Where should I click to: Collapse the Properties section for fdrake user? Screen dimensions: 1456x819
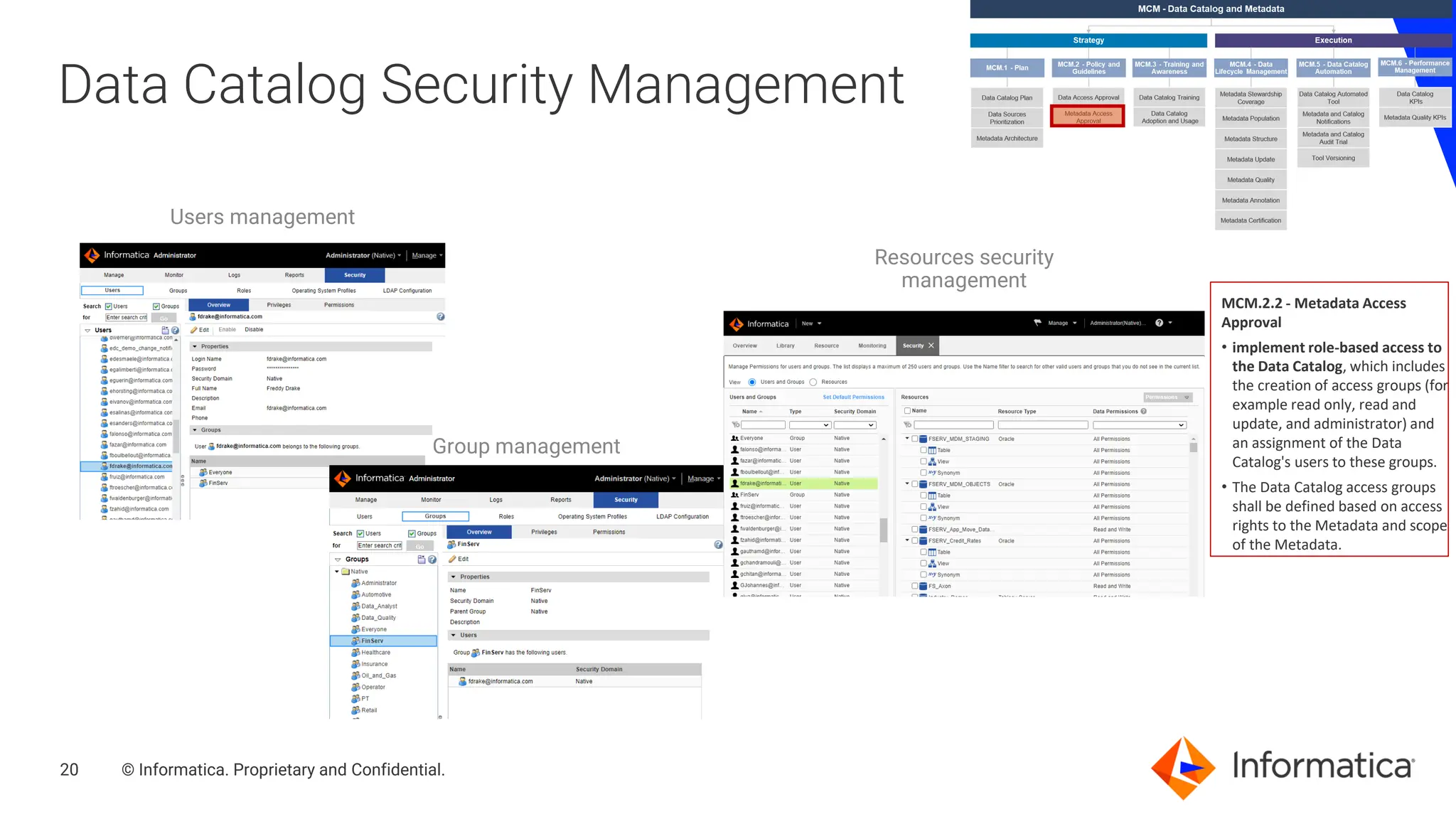click(195, 347)
